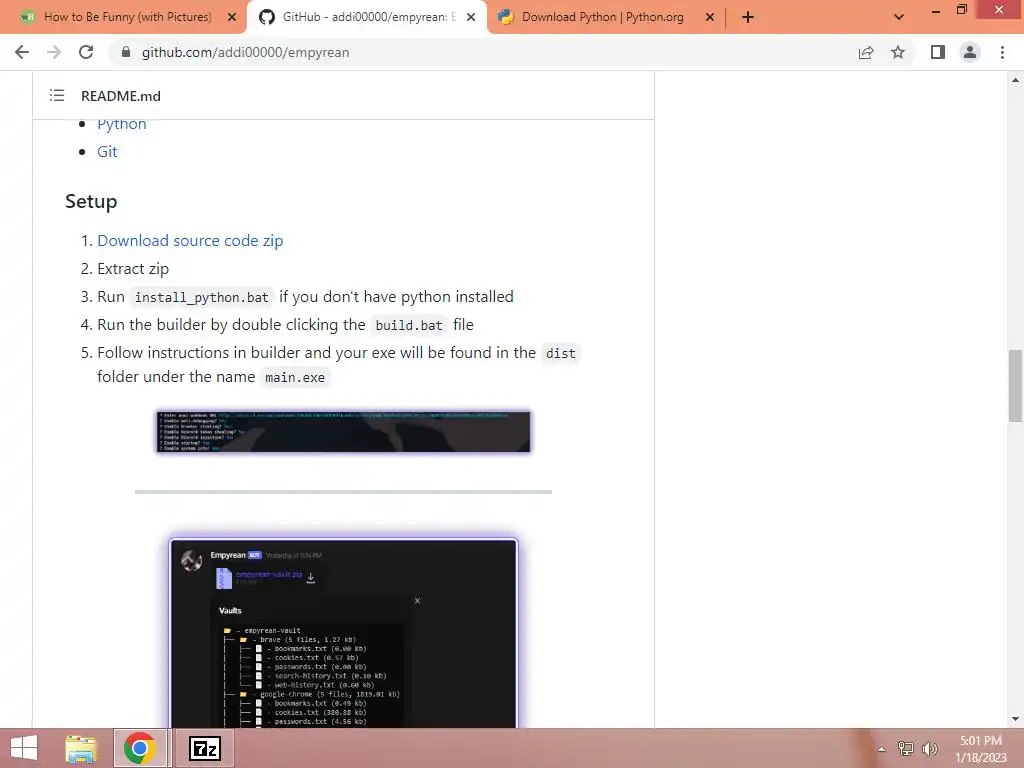Click the Chrome taskbar icon
The height and width of the screenshot is (768, 1024).
coord(140,748)
